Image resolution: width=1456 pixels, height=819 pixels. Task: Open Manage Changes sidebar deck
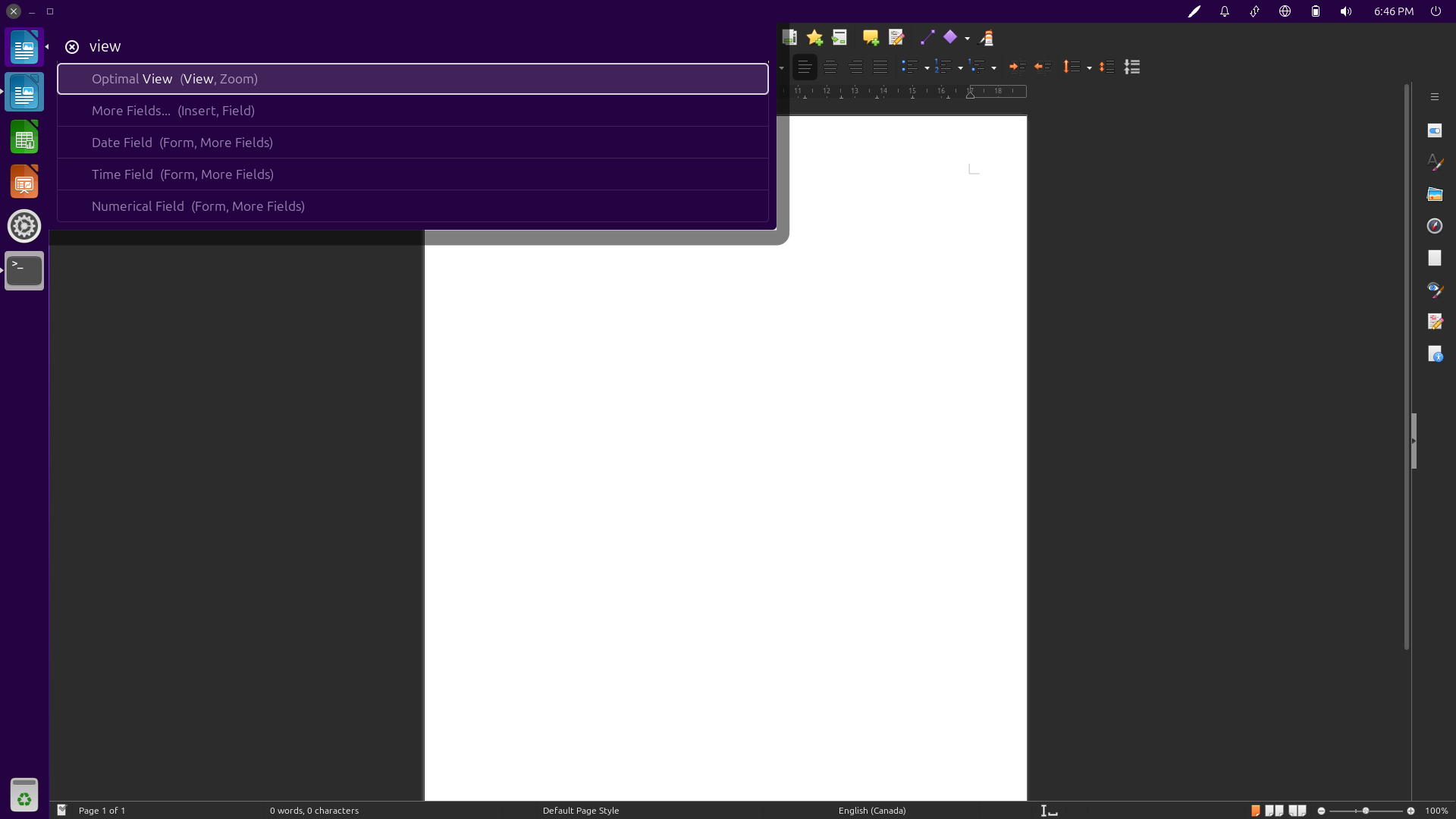(x=1434, y=322)
